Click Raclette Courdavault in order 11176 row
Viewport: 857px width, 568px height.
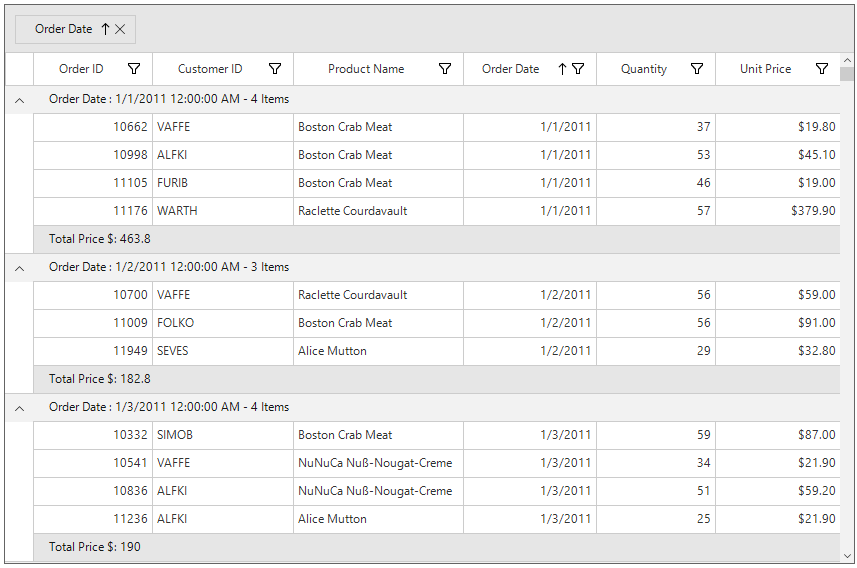pyautogui.click(x=378, y=211)
